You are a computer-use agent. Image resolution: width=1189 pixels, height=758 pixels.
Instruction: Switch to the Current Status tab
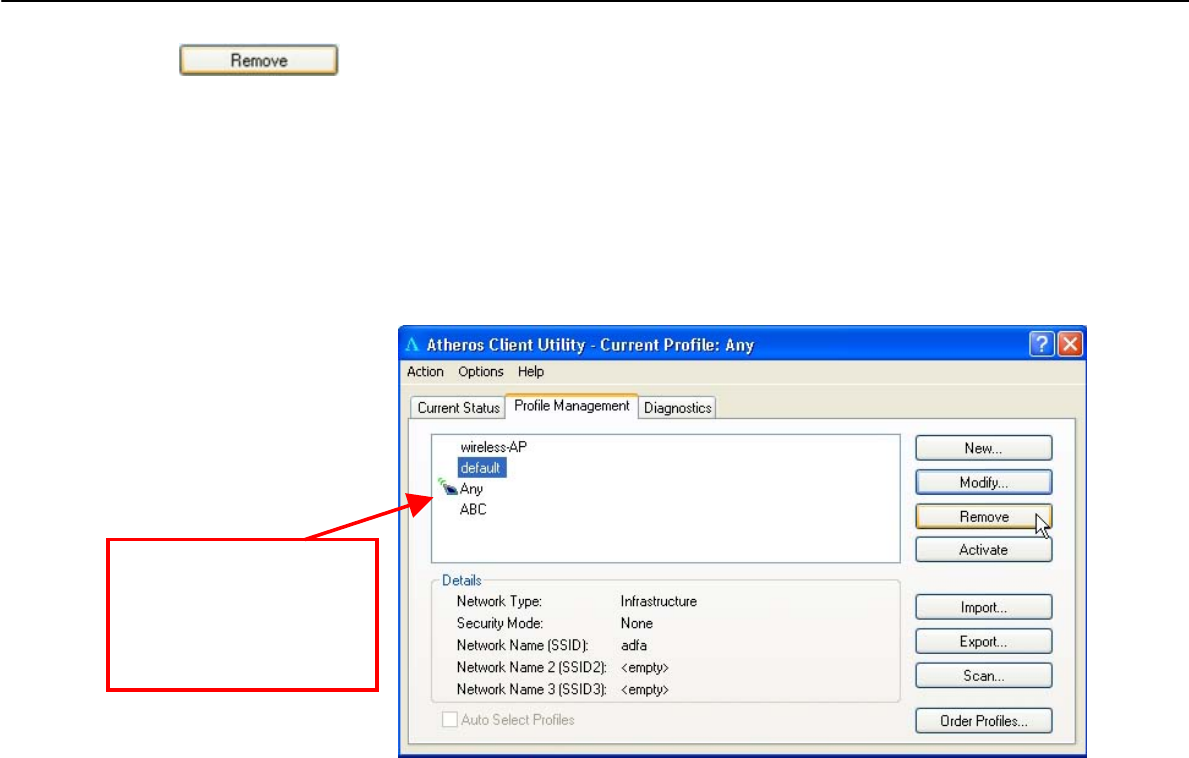pyautogui.click(x=458, y=408)
